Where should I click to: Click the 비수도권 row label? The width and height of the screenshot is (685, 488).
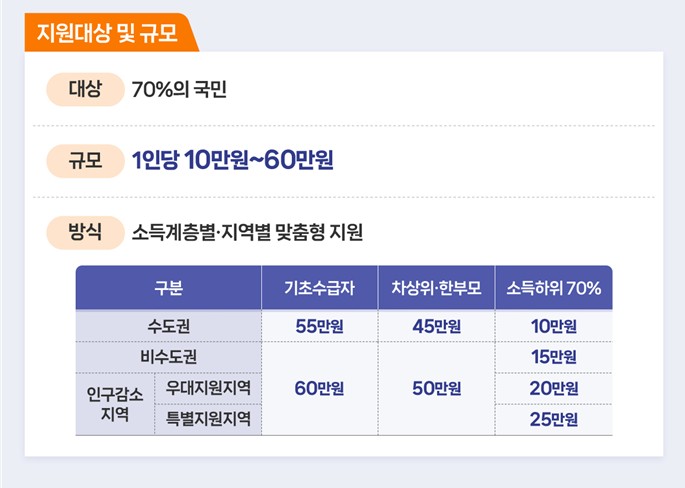click(168, 357)
